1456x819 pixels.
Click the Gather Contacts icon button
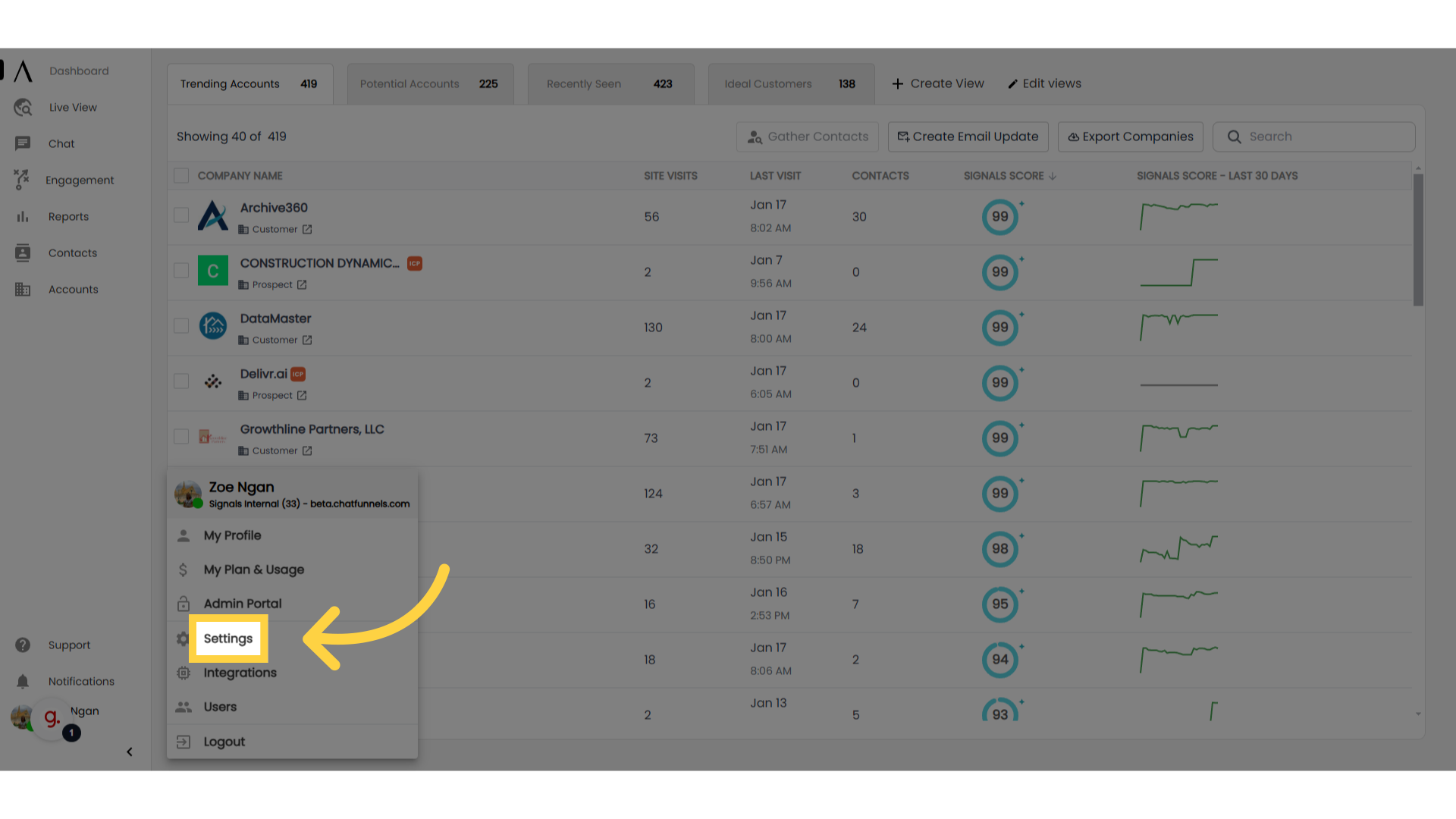[x=755, y=136]
